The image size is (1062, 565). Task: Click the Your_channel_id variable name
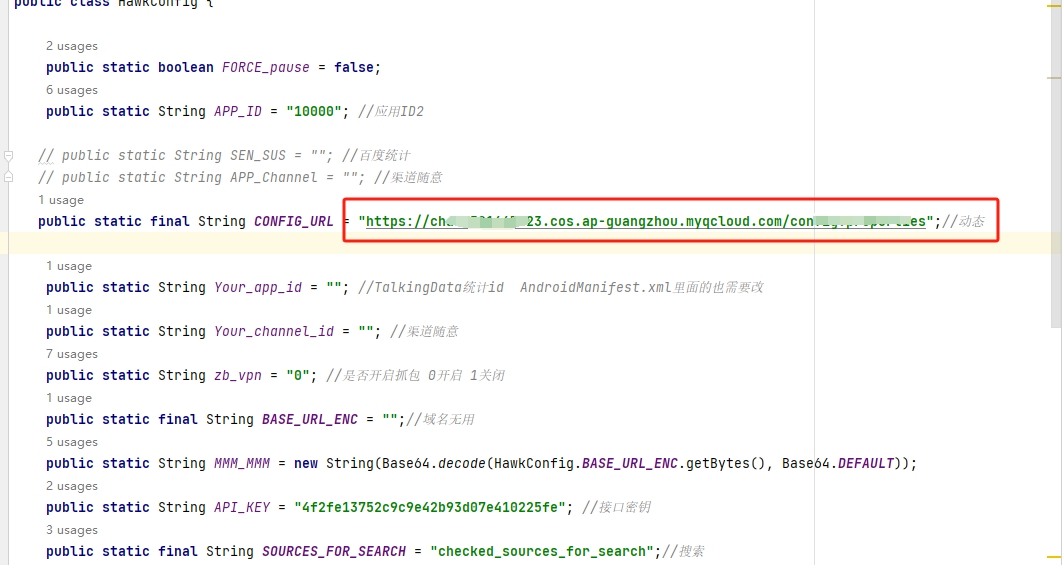274,332
